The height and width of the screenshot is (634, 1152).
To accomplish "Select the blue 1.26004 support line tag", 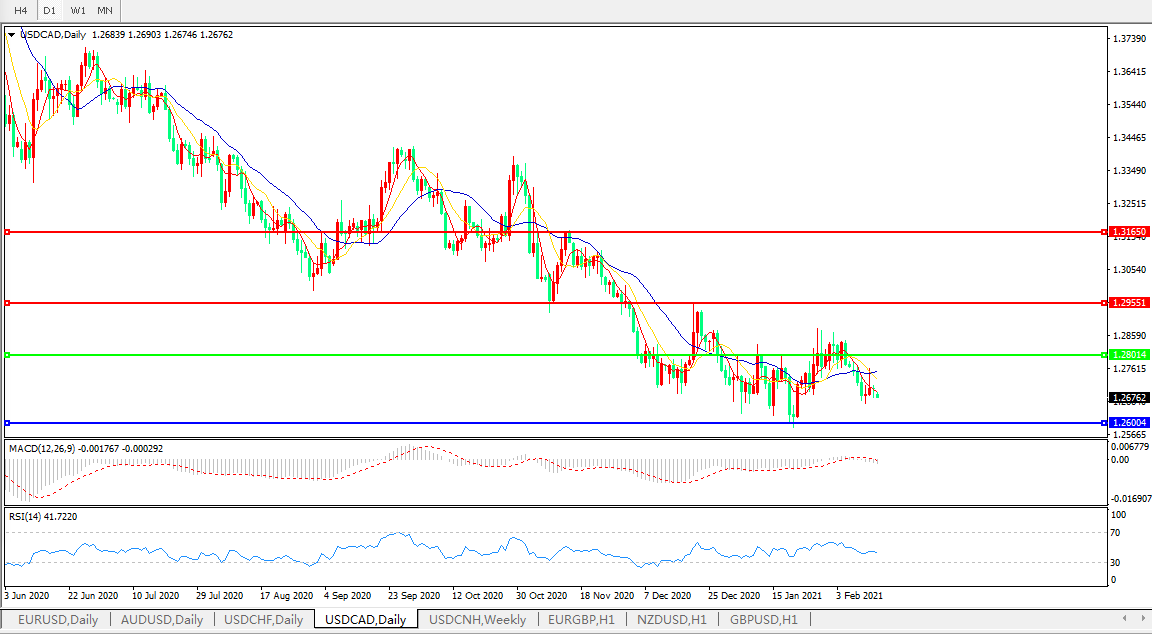I will (x=1129, y=423).
